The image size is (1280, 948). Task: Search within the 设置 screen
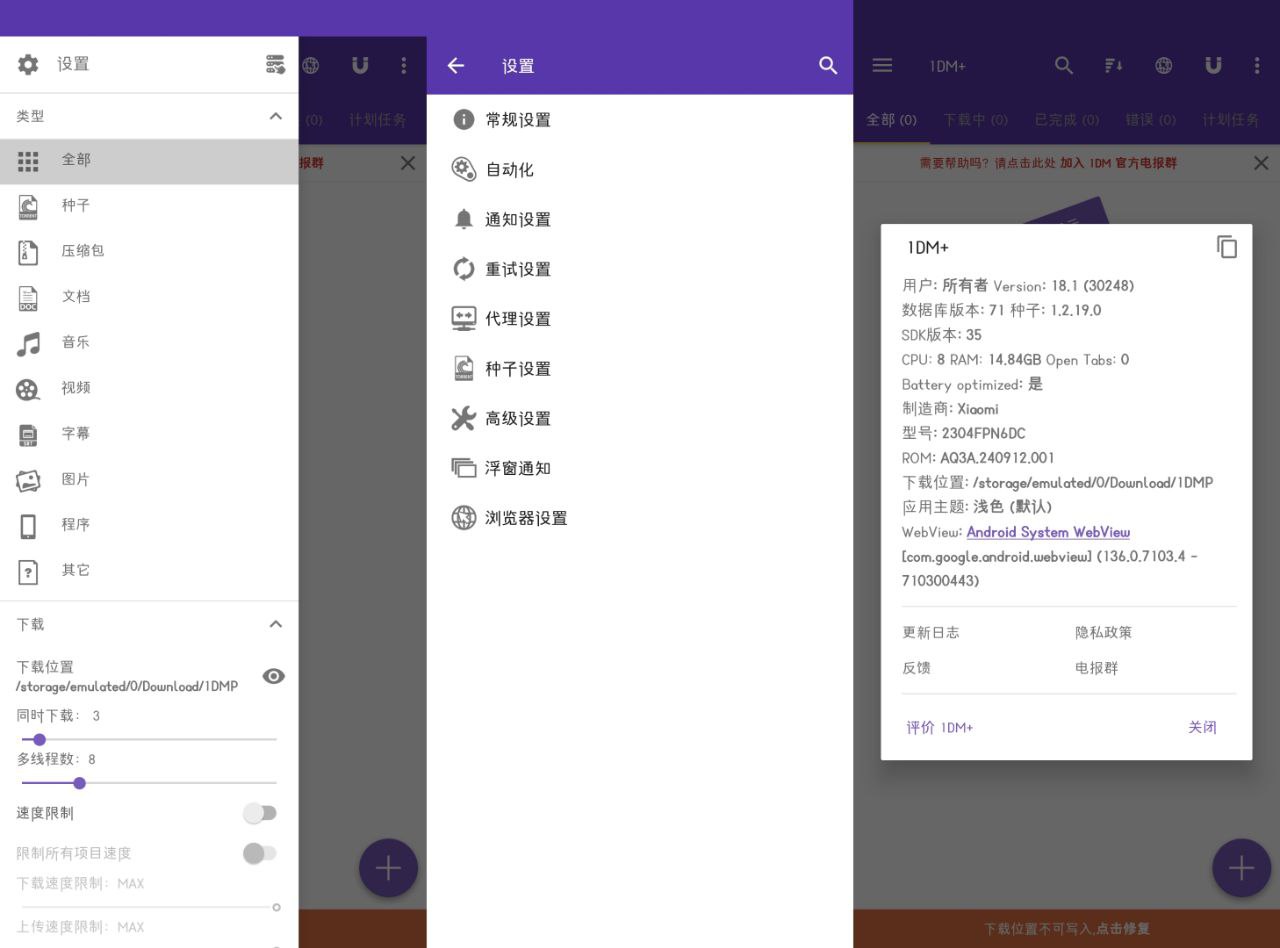[828, 66]
